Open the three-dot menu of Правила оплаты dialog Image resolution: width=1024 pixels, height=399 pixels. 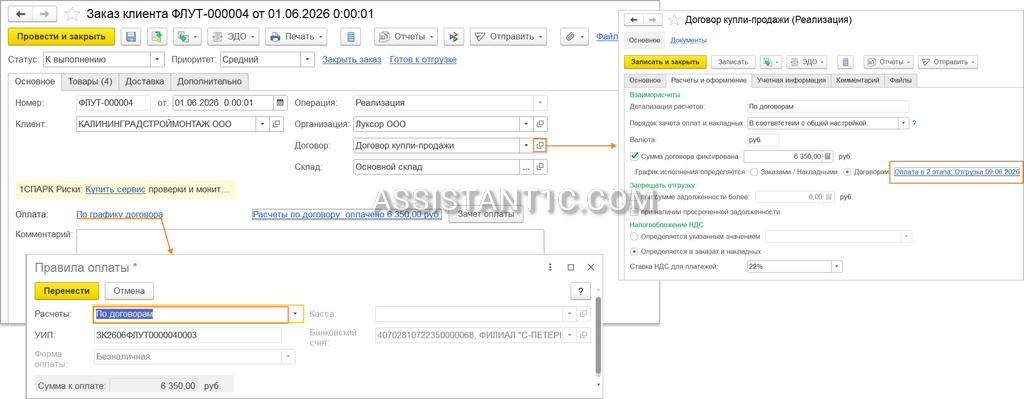click(551, 267)
